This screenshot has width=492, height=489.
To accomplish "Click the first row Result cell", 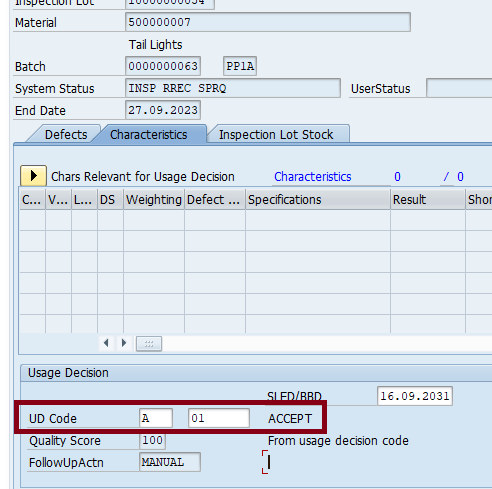I will (x=428, y=220).
